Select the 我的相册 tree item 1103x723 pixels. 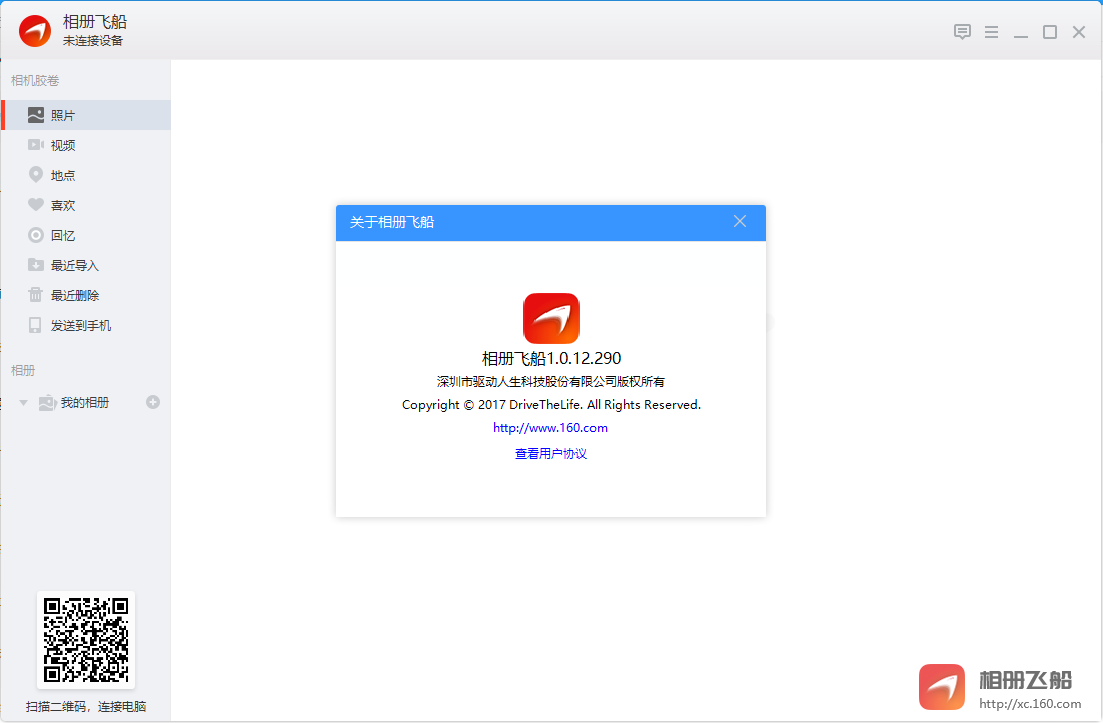[75, 402]
